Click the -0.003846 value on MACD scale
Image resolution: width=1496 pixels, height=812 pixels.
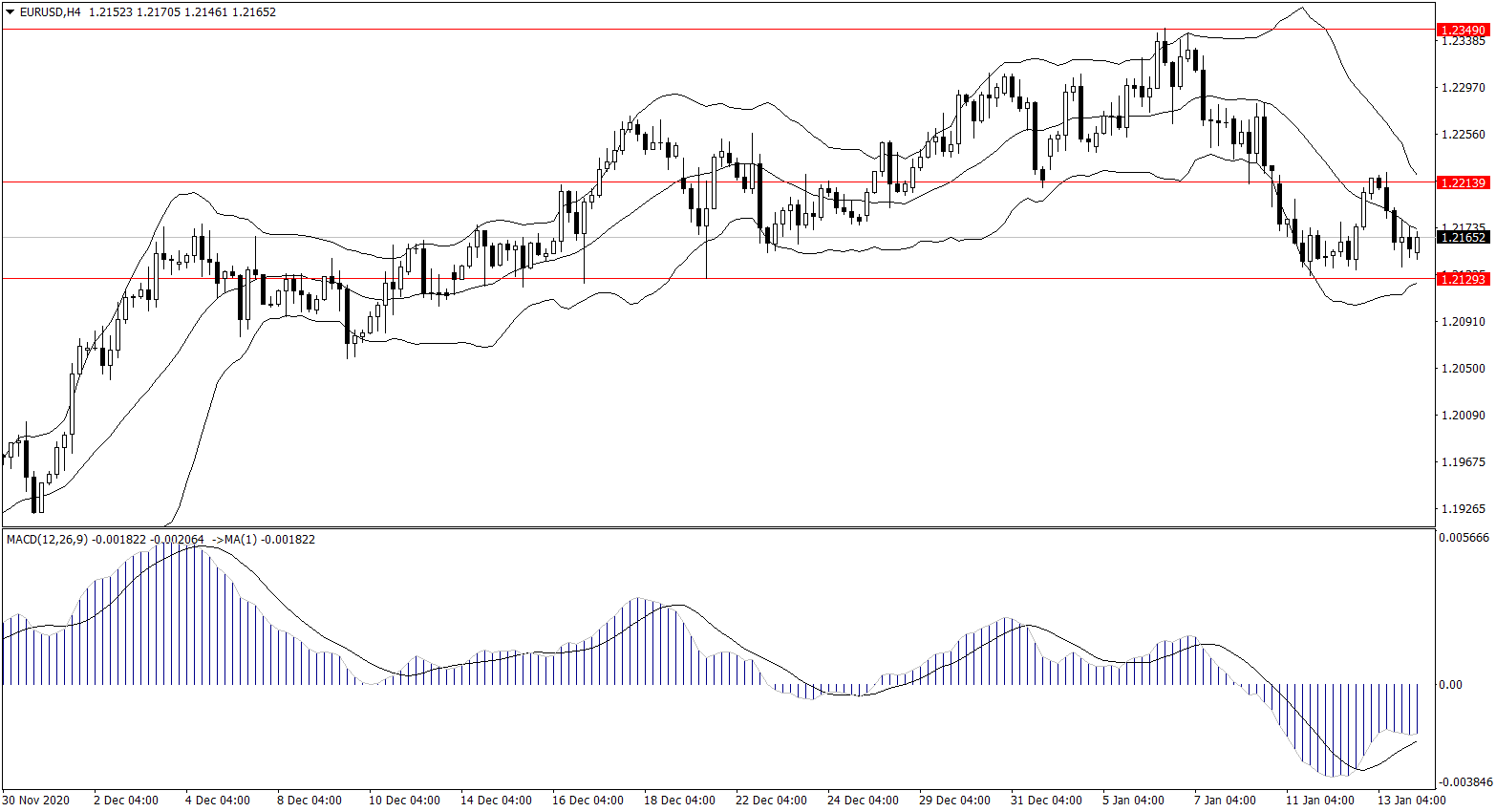[1464, 781]
